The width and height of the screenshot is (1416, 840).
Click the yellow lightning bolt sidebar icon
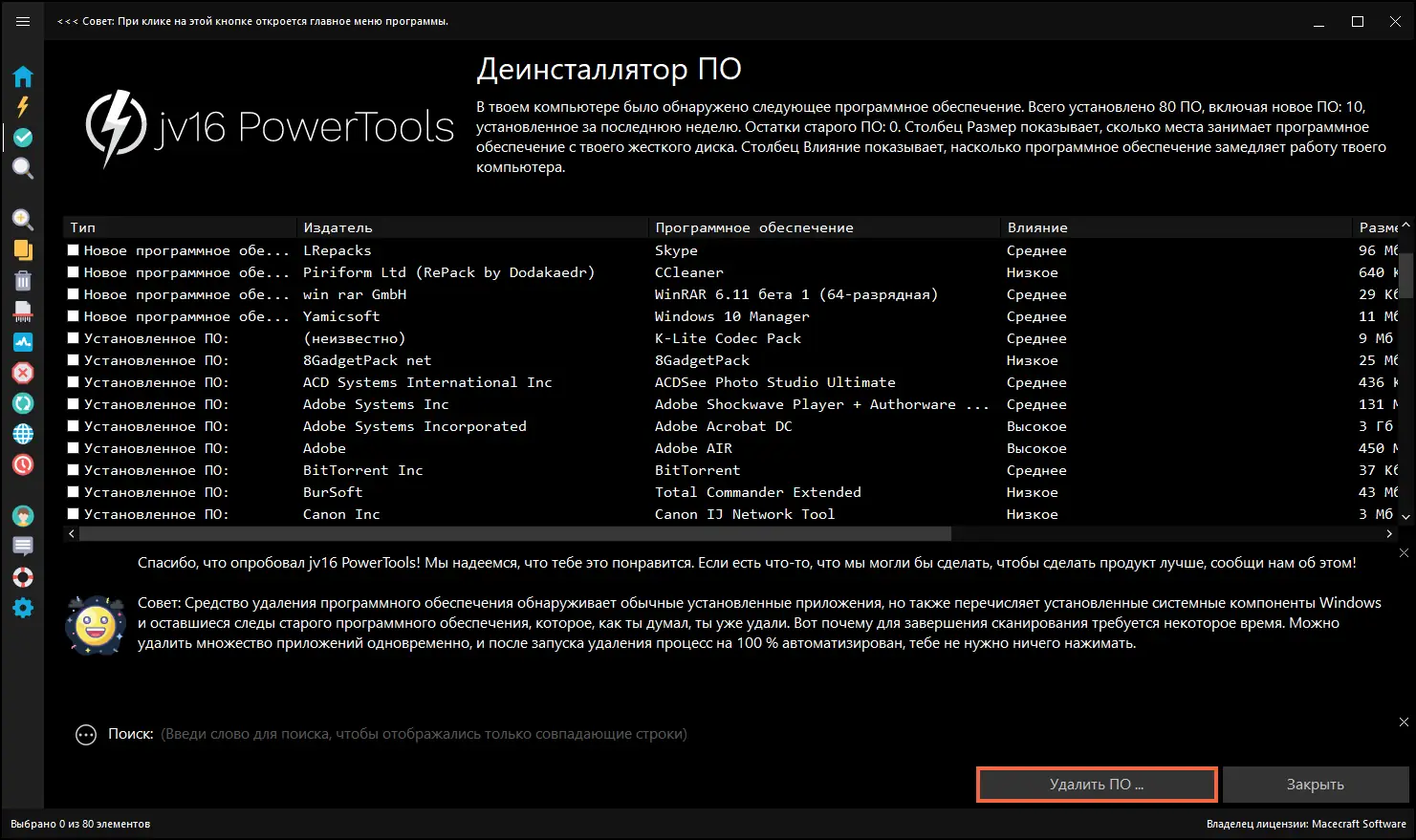click(23, 106)
